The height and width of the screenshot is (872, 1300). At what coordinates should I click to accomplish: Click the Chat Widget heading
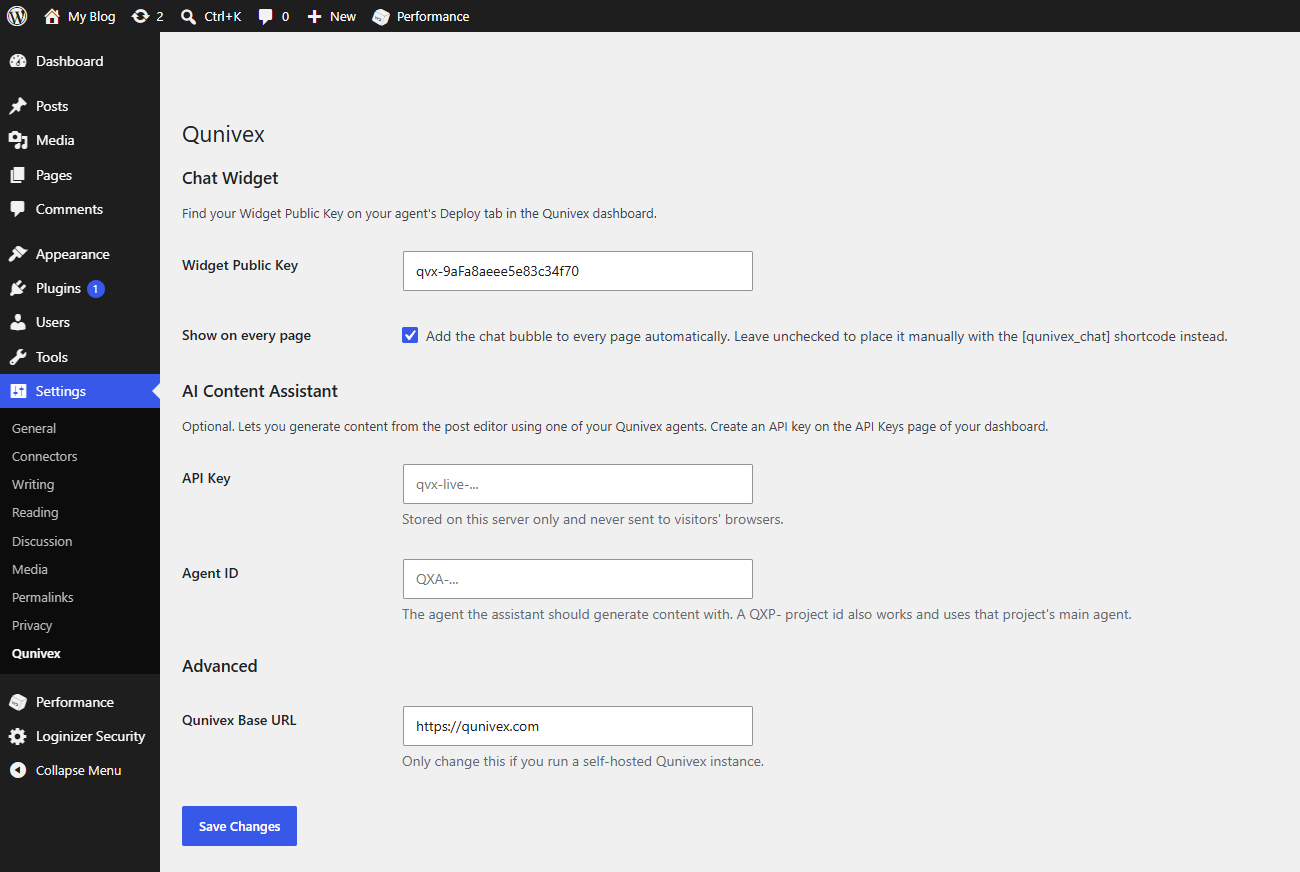pos(230,178)
